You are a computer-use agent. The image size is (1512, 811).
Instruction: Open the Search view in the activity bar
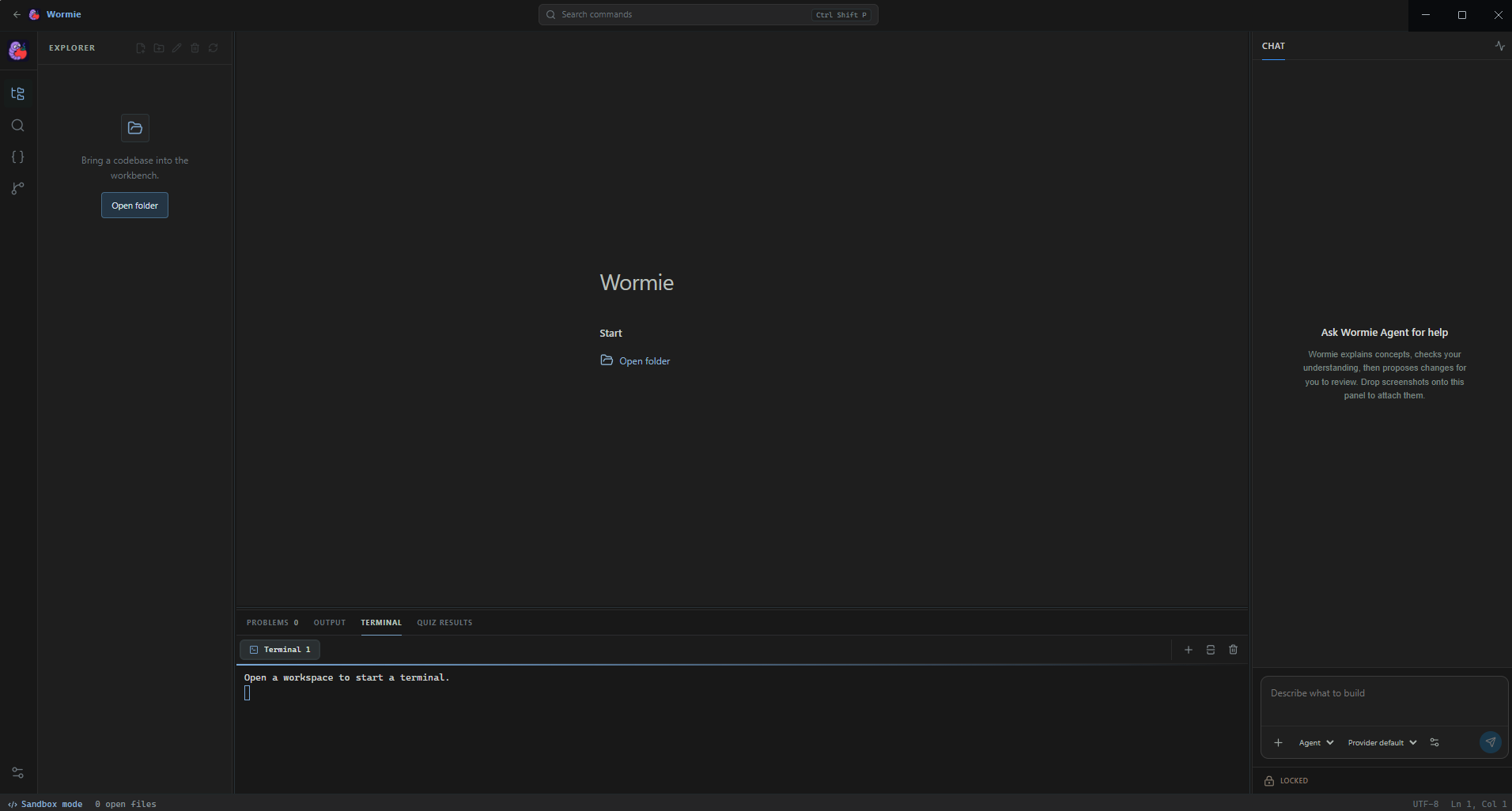17,126
